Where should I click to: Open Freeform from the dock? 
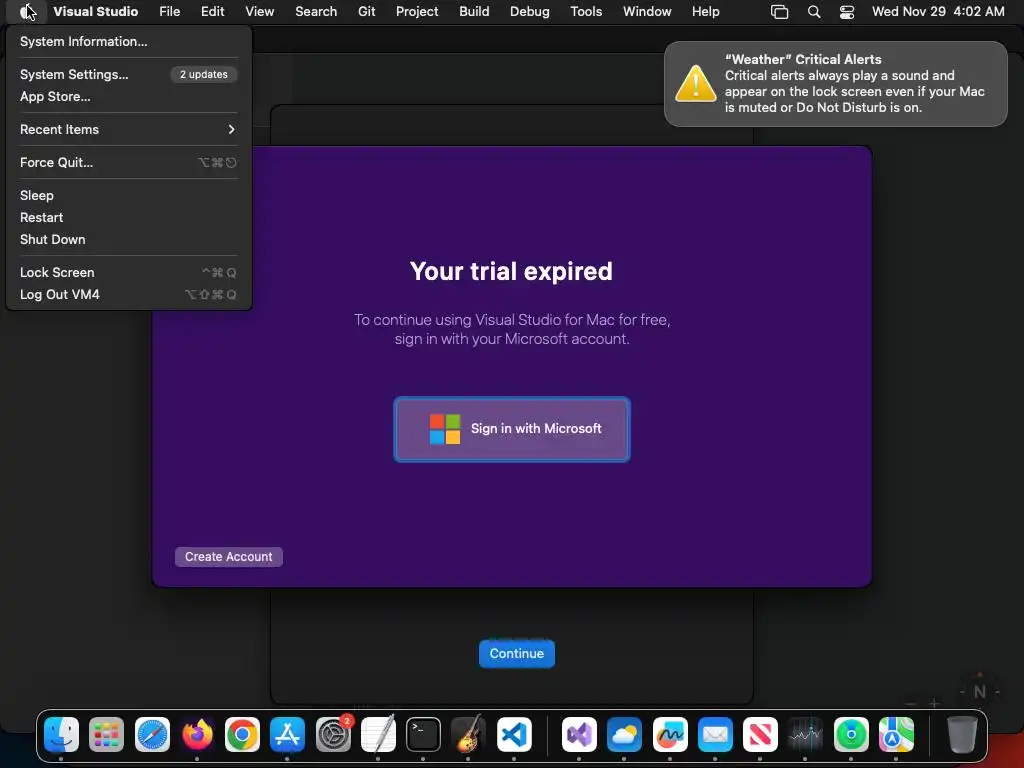(670, 735)
